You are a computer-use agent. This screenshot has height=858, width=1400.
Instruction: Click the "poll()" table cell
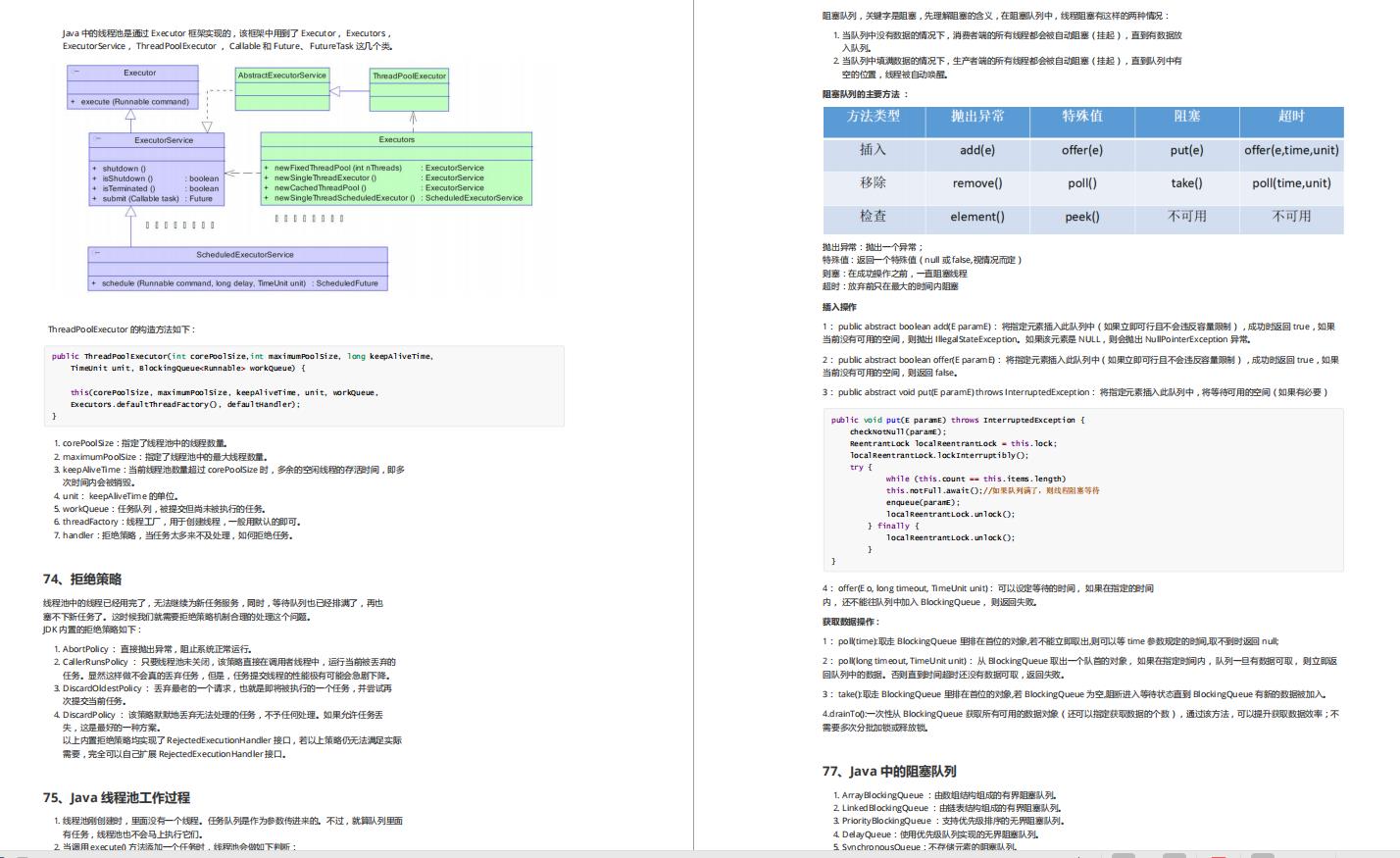click(1082, 183)
